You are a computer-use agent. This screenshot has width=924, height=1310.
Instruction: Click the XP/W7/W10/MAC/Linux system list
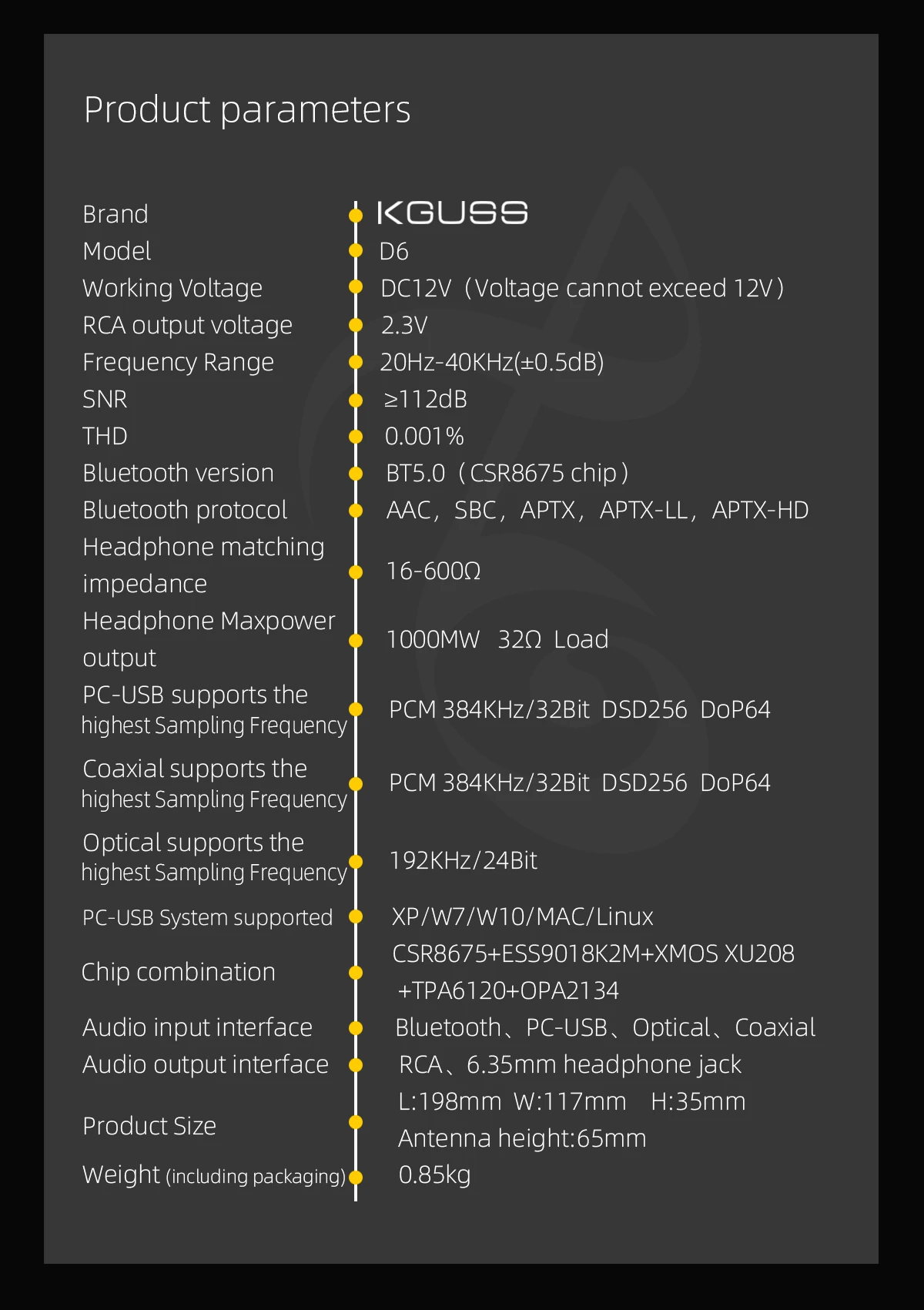point(523,916)
